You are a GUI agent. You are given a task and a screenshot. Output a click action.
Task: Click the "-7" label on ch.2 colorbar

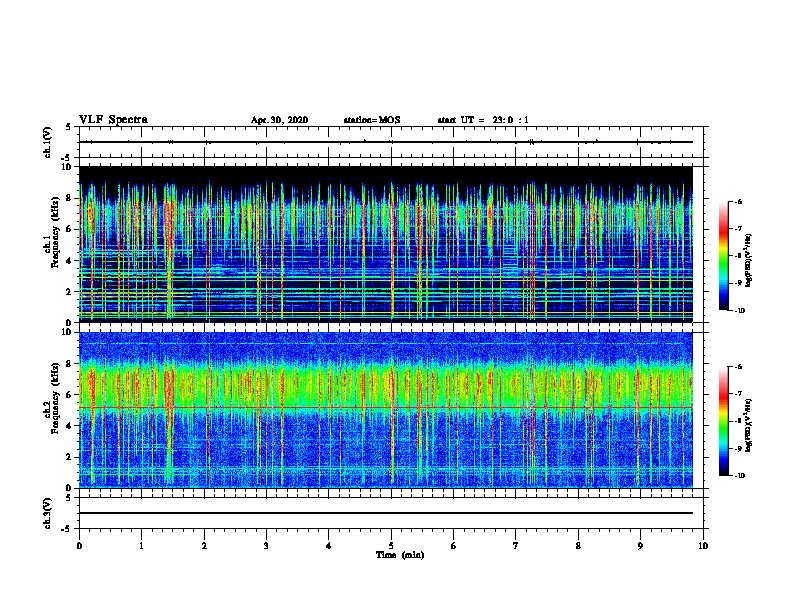(738, 393)
